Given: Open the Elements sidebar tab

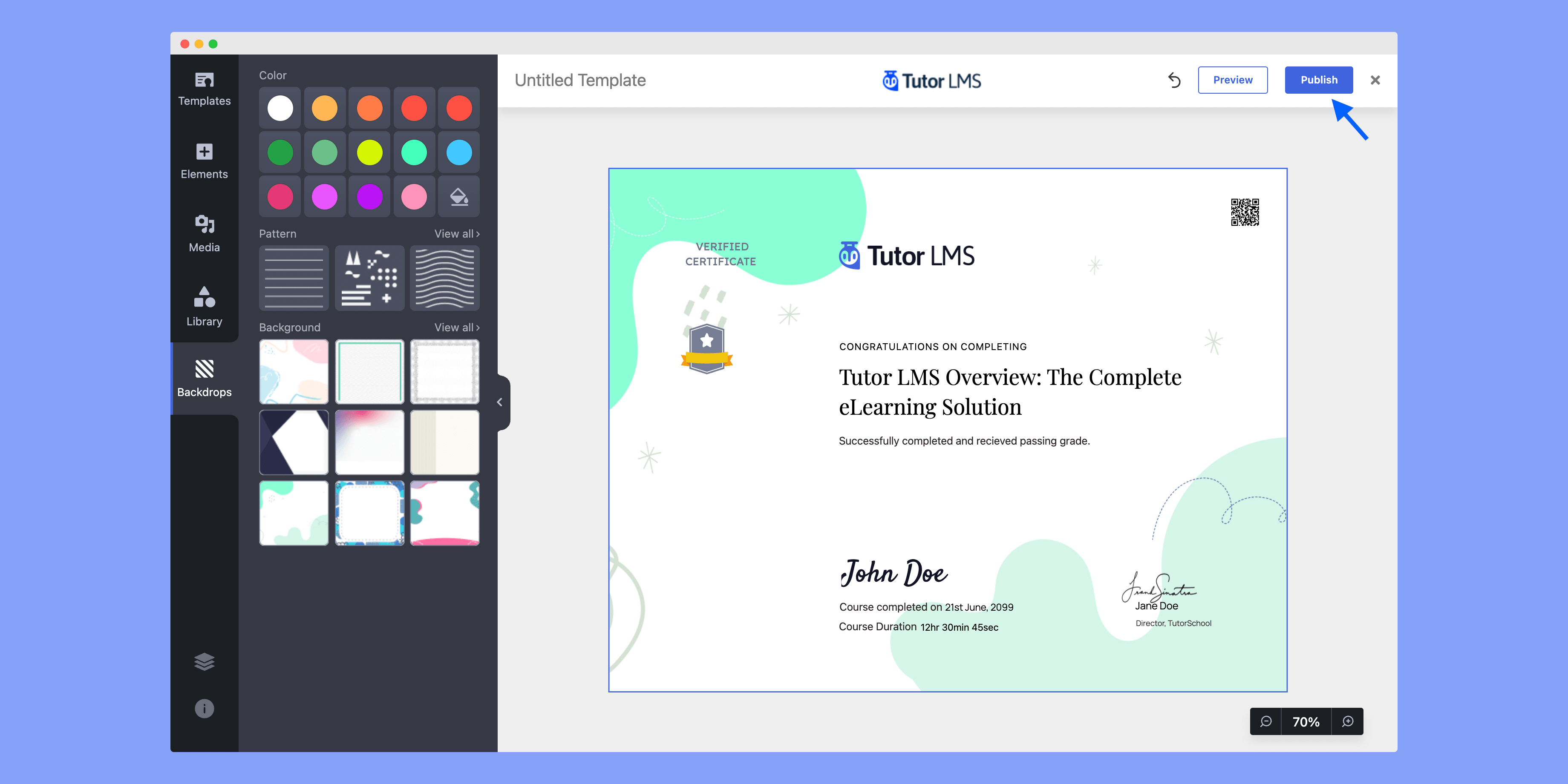Looking at the screenshot, I should tap(204, 162).
